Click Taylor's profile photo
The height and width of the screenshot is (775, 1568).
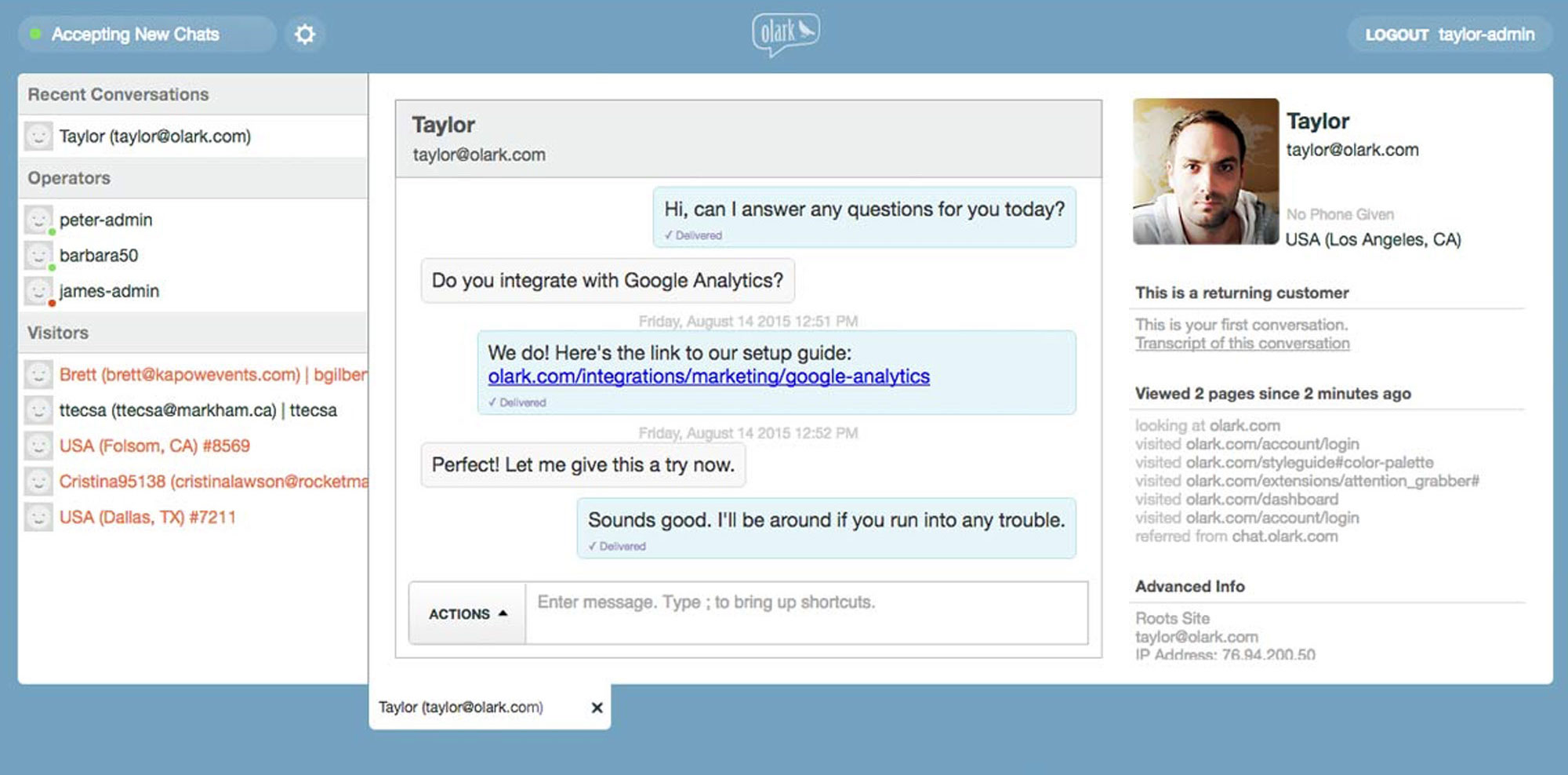coord(1205,171)
